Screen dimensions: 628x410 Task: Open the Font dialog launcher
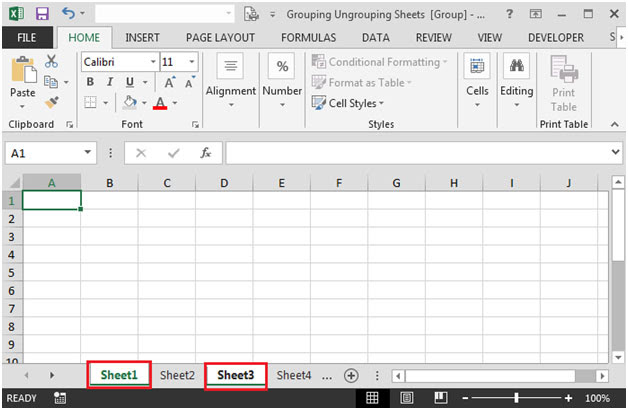click(x=195, y=125)
